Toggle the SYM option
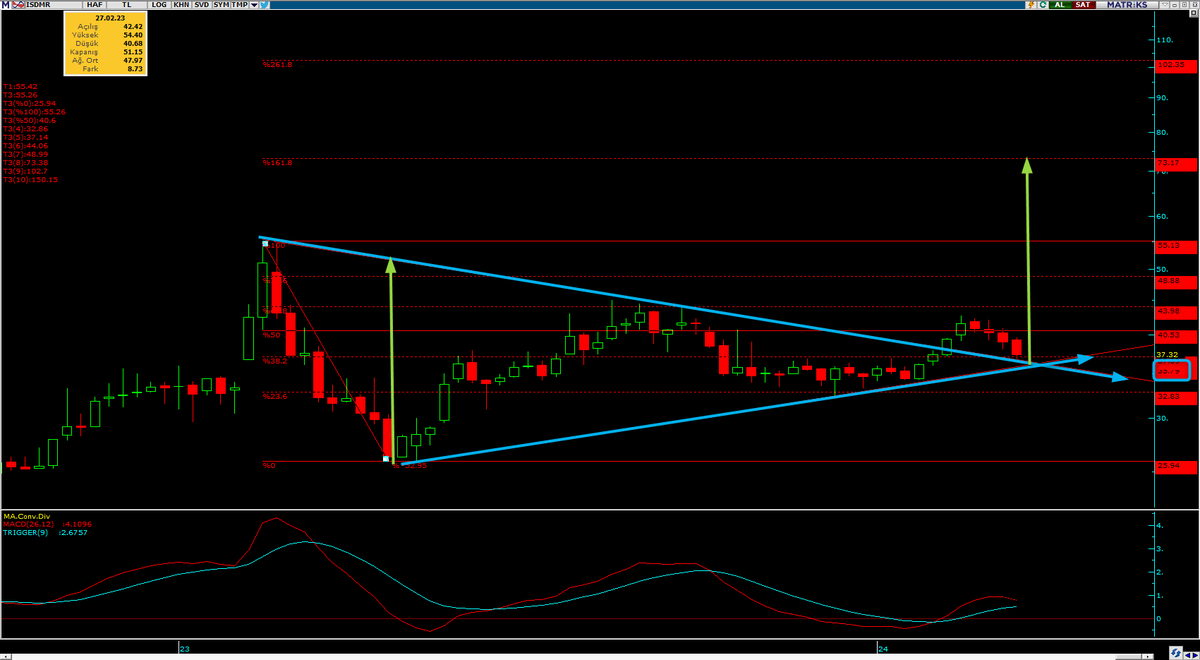 point(221,5)
